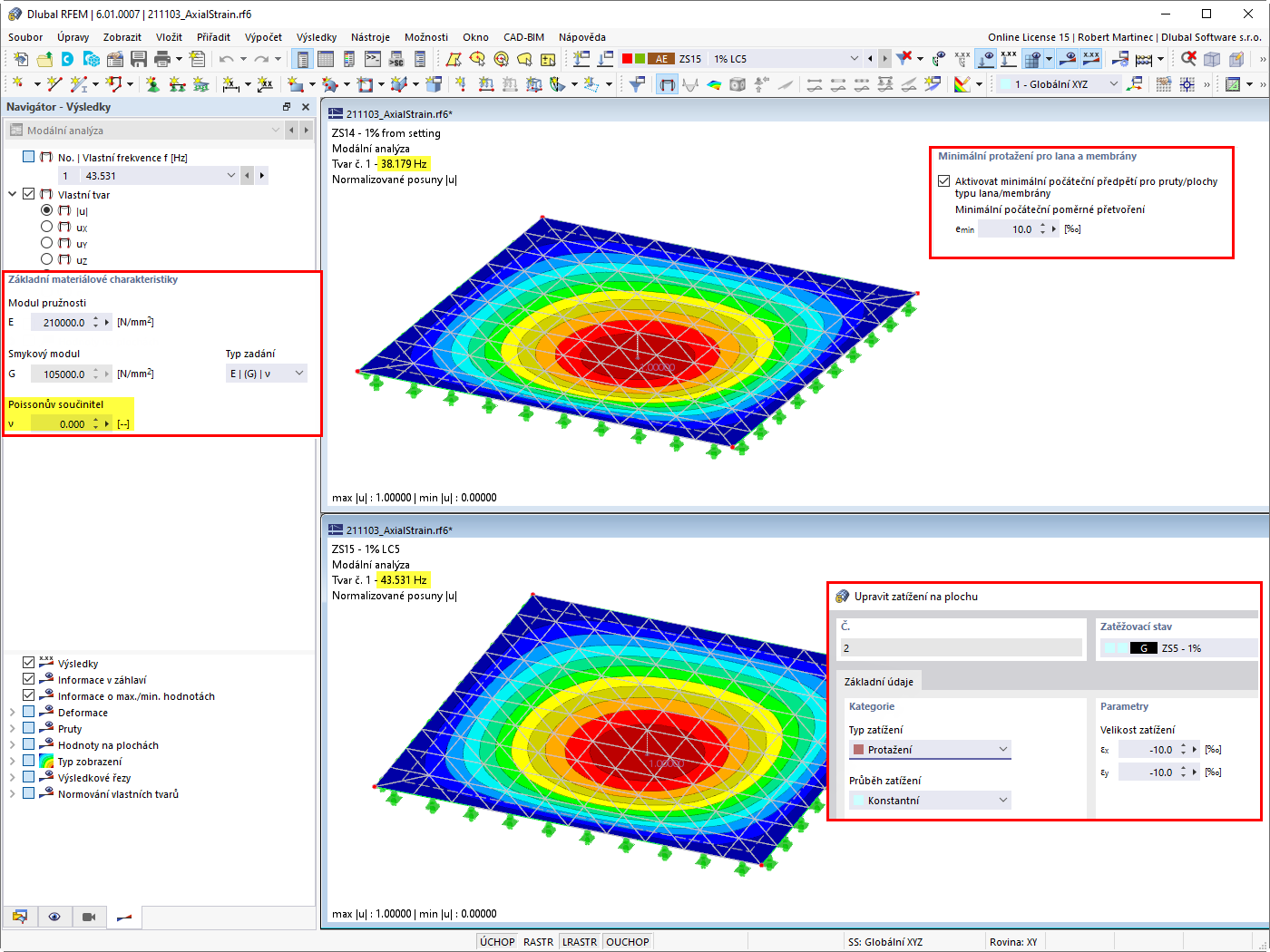Screen dimensions: 1270x952
Task: Show the tables panel icon
Action: tap(326, 59)
